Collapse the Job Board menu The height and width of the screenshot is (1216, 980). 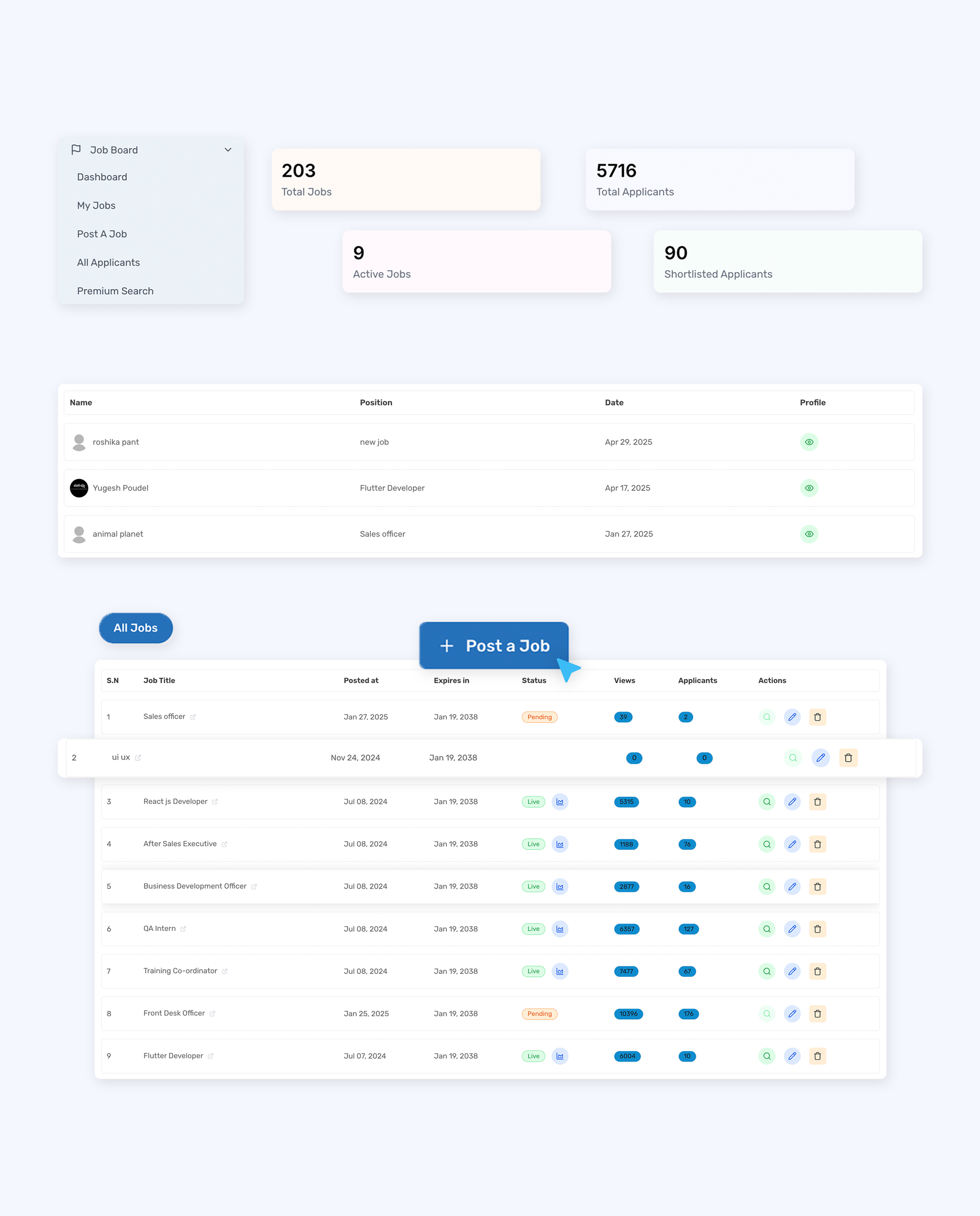coord(228,150)
